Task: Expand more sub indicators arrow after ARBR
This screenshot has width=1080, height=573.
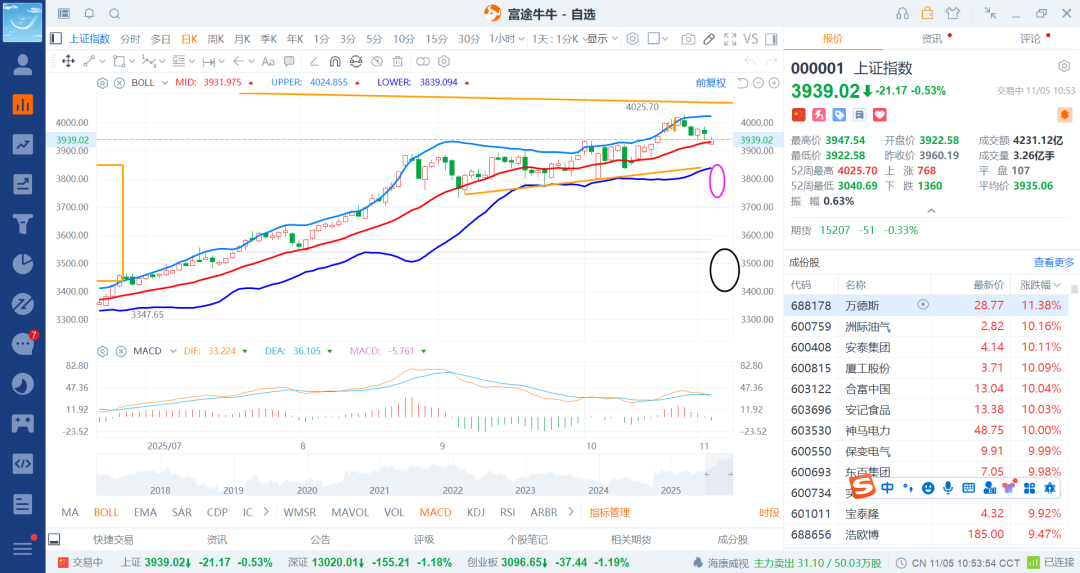Action: 570,512
